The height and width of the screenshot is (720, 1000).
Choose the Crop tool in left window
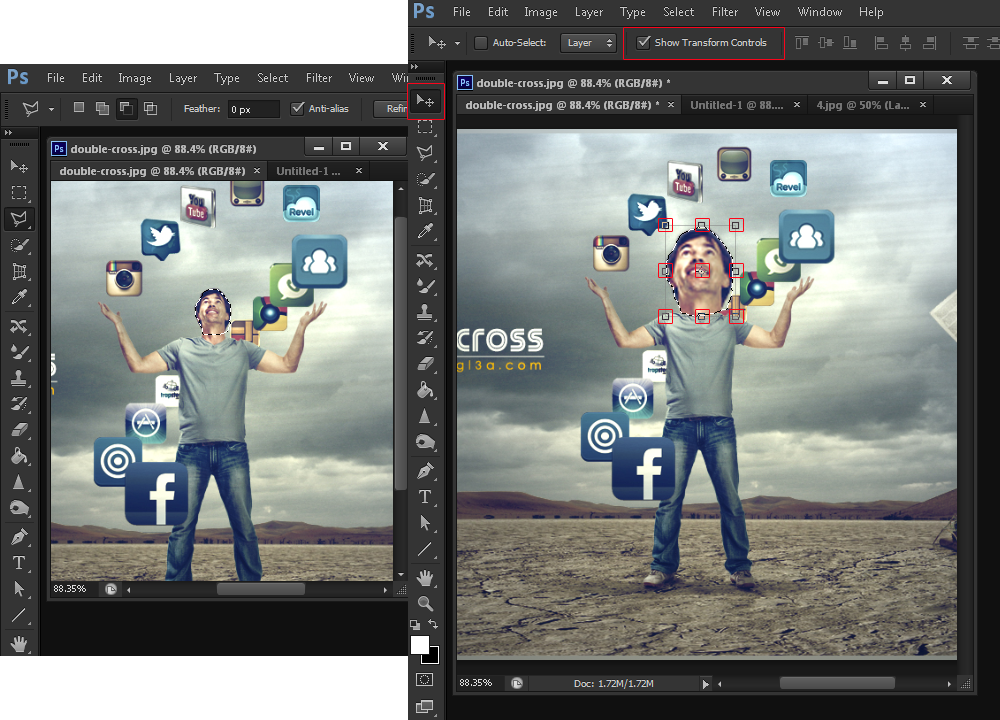19,272
